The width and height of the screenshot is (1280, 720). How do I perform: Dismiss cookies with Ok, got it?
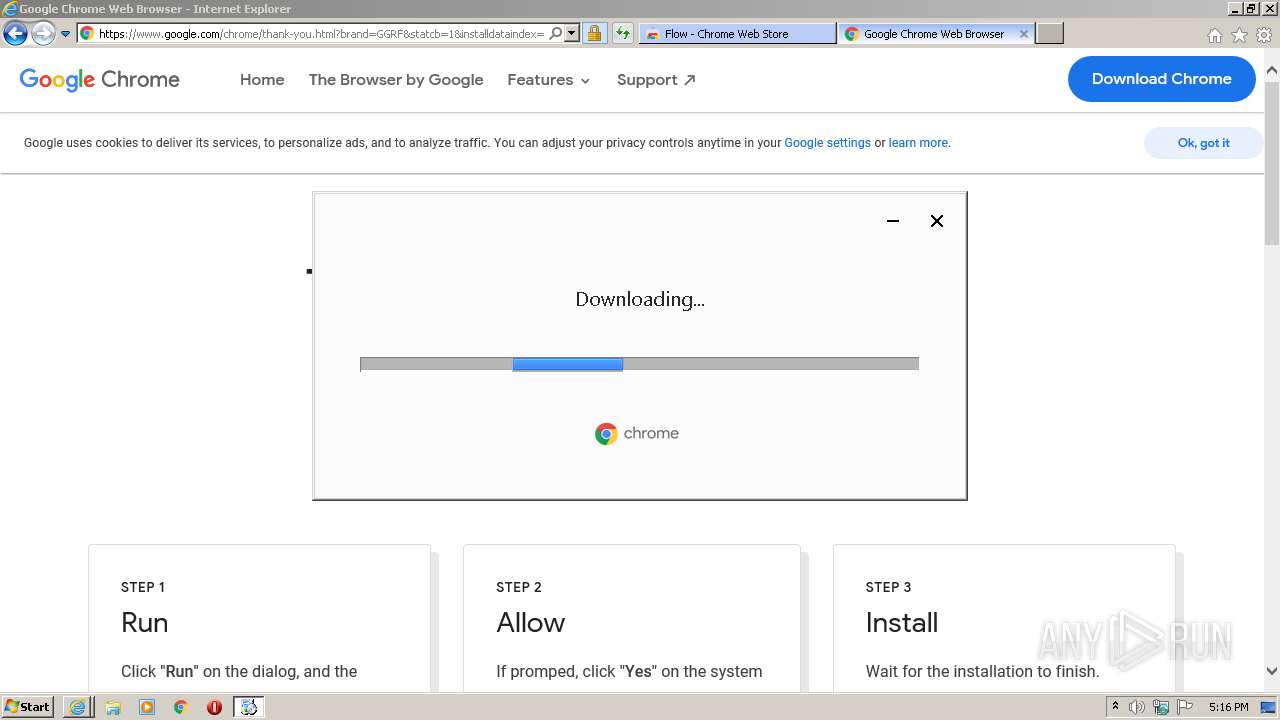tap(1203, 143)
